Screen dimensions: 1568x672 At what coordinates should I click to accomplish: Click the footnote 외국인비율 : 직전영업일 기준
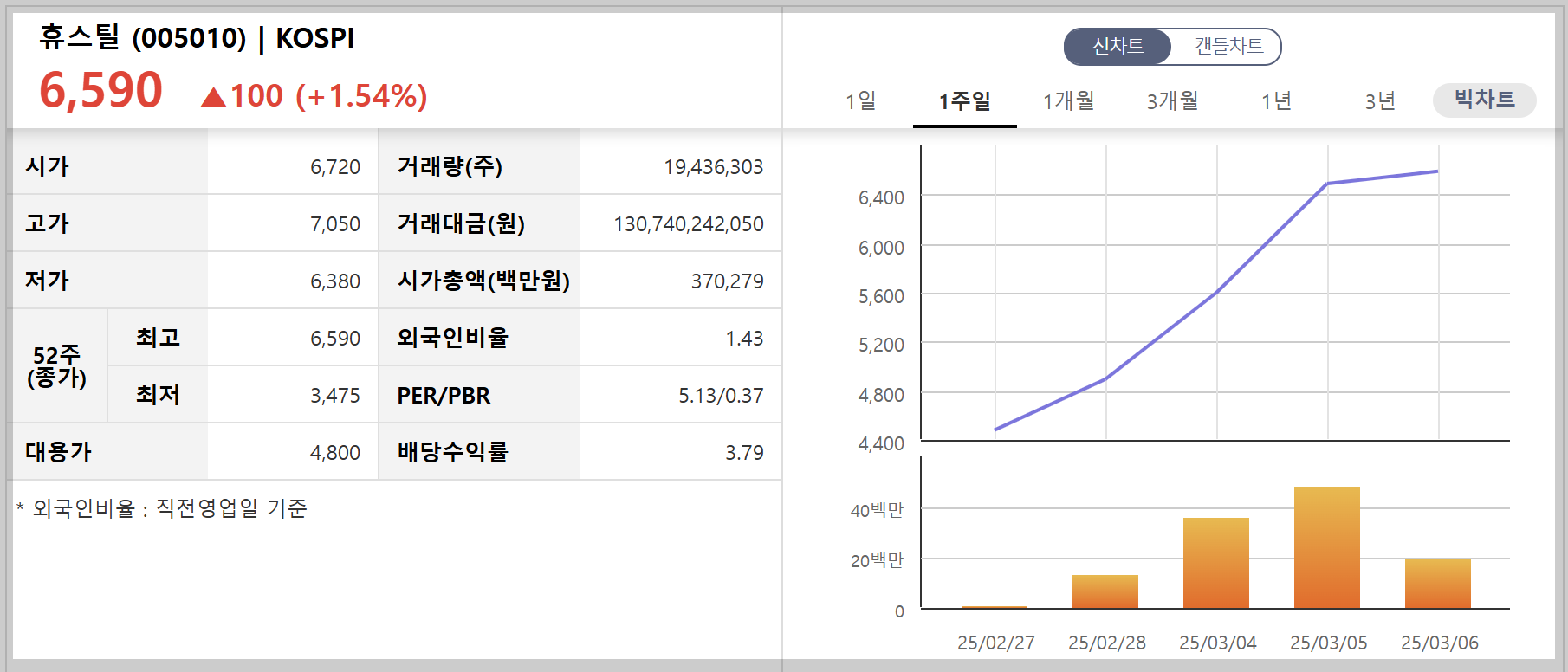pos(162,508)
